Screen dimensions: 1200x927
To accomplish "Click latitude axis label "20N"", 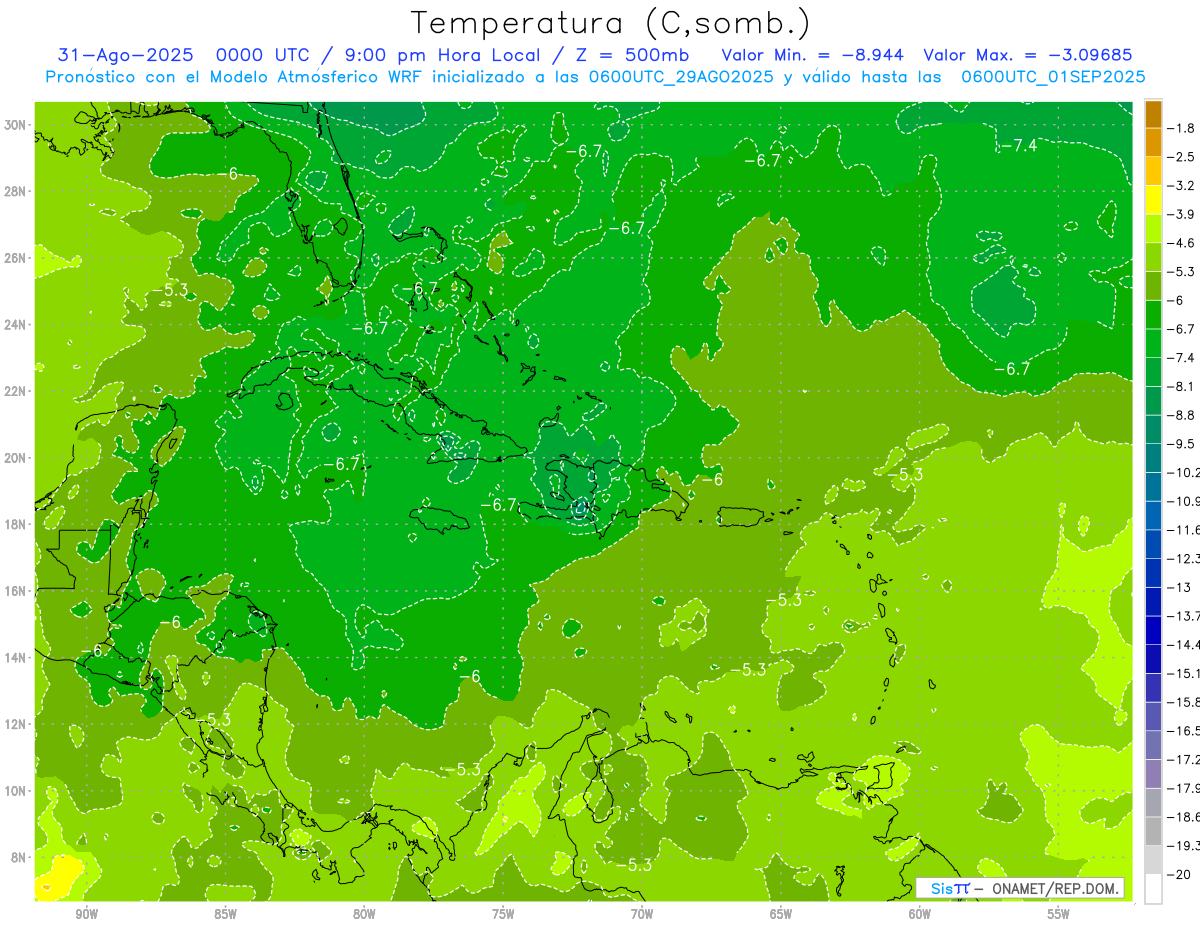I will click(x=16, y=458).
